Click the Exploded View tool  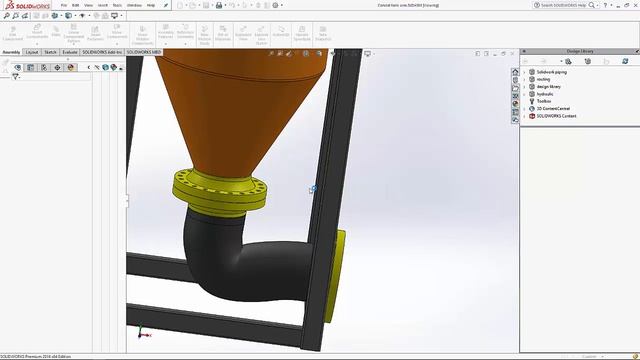click(243, 33)
